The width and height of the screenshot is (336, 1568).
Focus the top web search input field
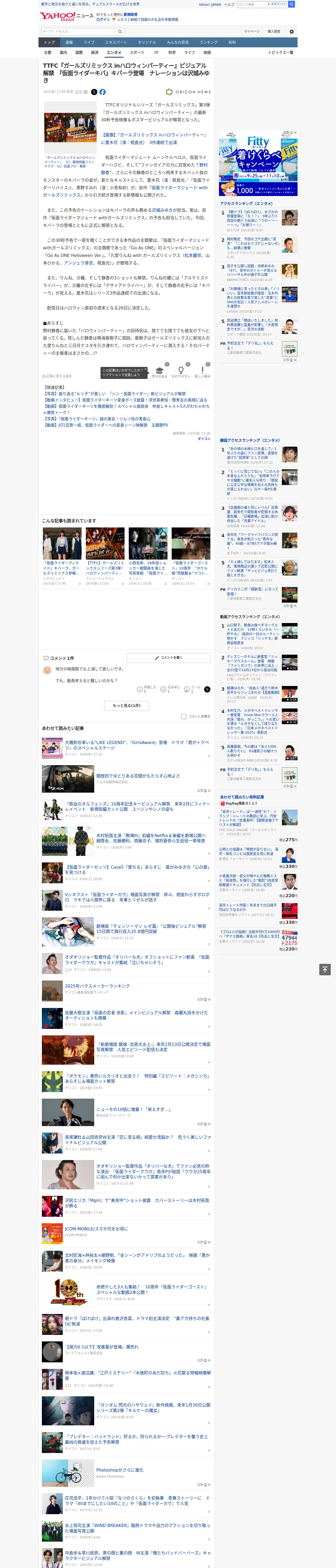pyautogui.click(x=251, y=4)
